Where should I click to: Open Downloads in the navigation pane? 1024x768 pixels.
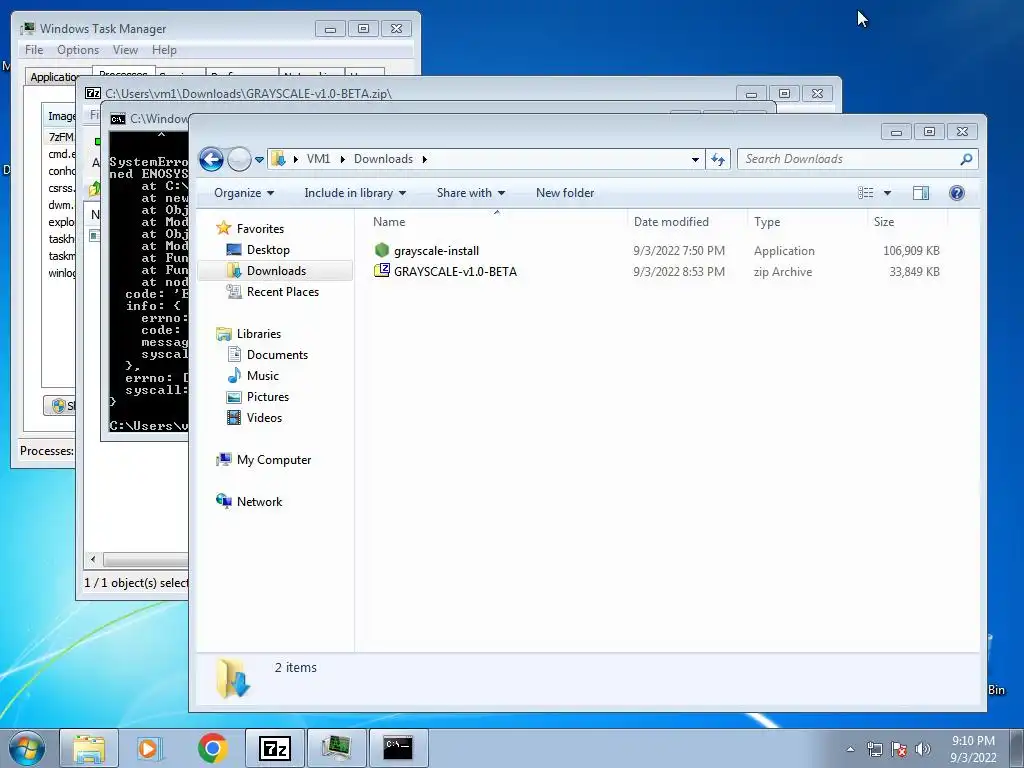coord(276,270)
